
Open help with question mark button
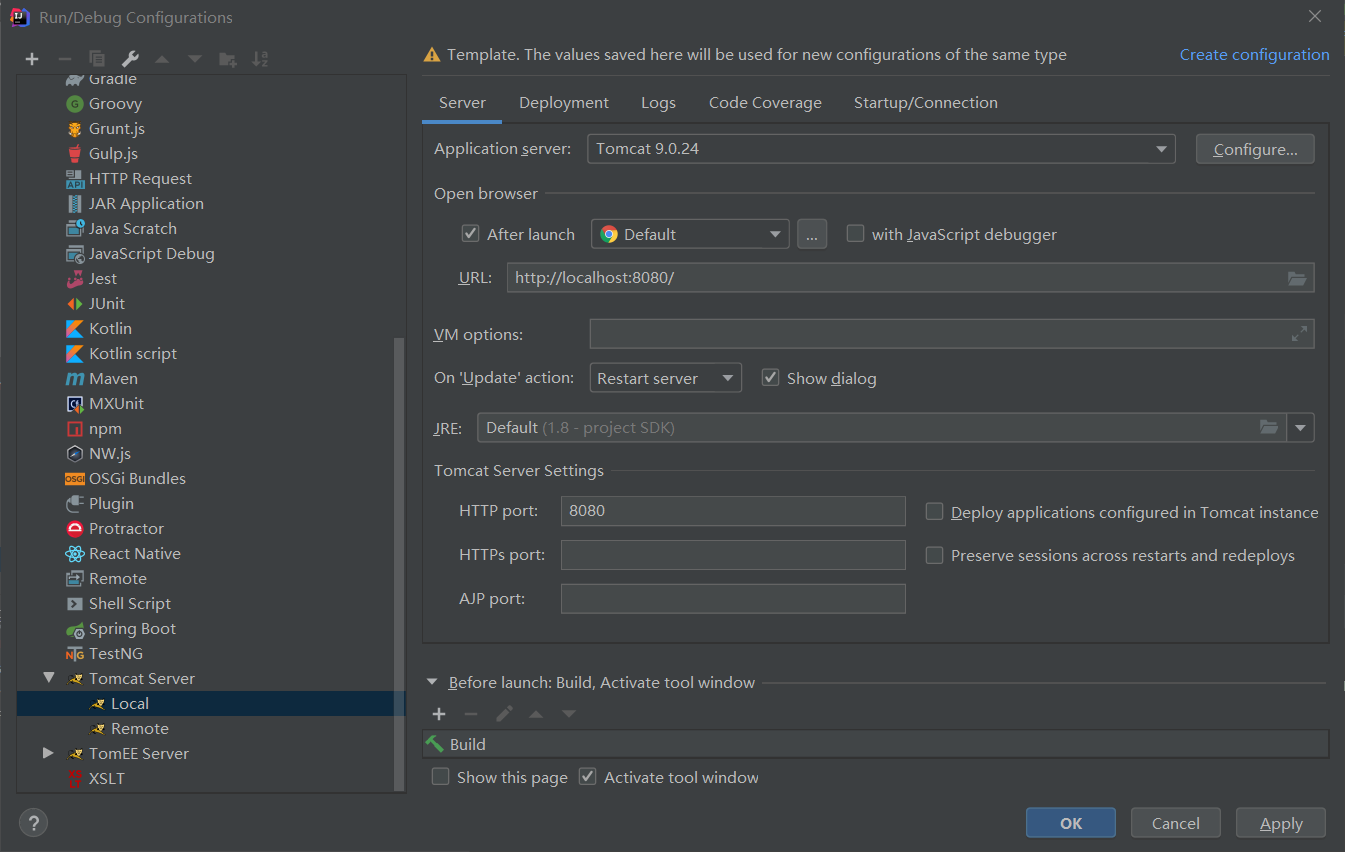pos(34,823)
